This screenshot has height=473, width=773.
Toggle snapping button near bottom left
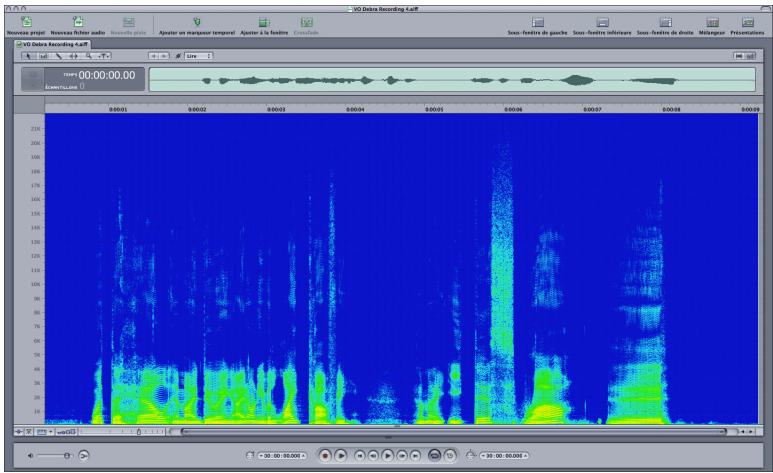29,432
